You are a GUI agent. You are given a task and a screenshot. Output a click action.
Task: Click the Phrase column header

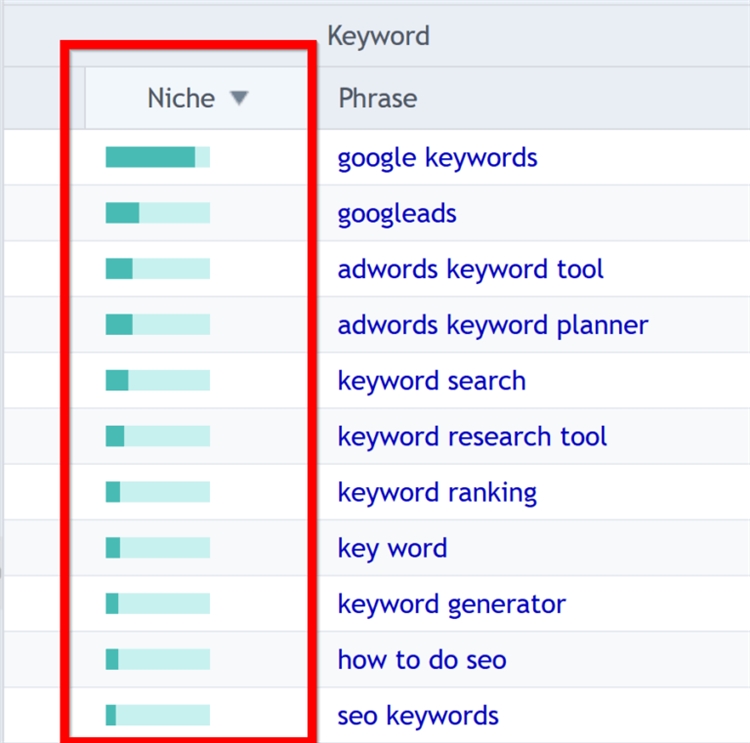coord(378,98)
